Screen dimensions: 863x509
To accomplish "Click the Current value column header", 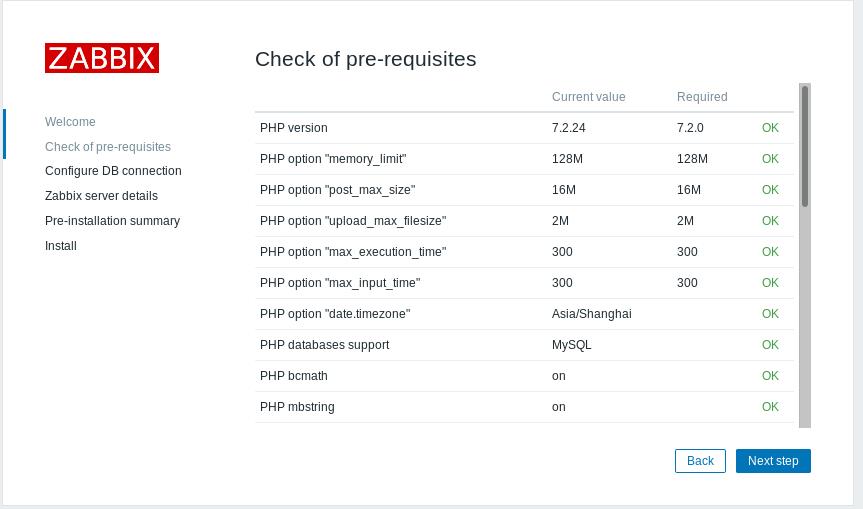I will tap(588, 97).
